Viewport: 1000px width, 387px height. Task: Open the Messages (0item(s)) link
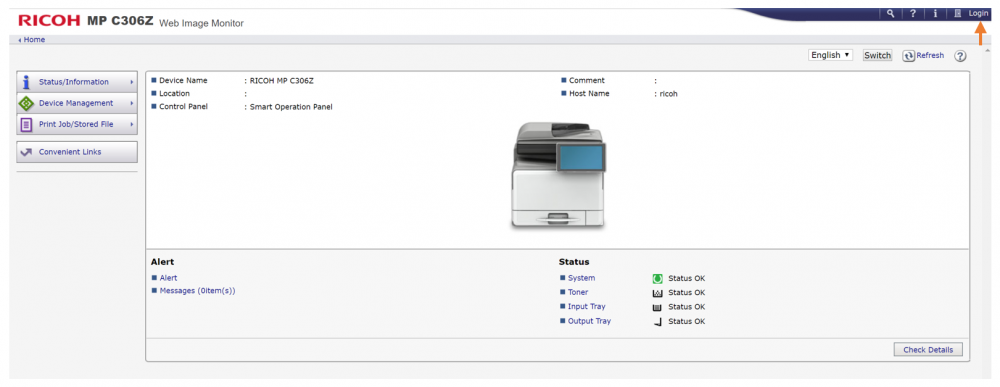pyautogui.click(x=198, y=291)
